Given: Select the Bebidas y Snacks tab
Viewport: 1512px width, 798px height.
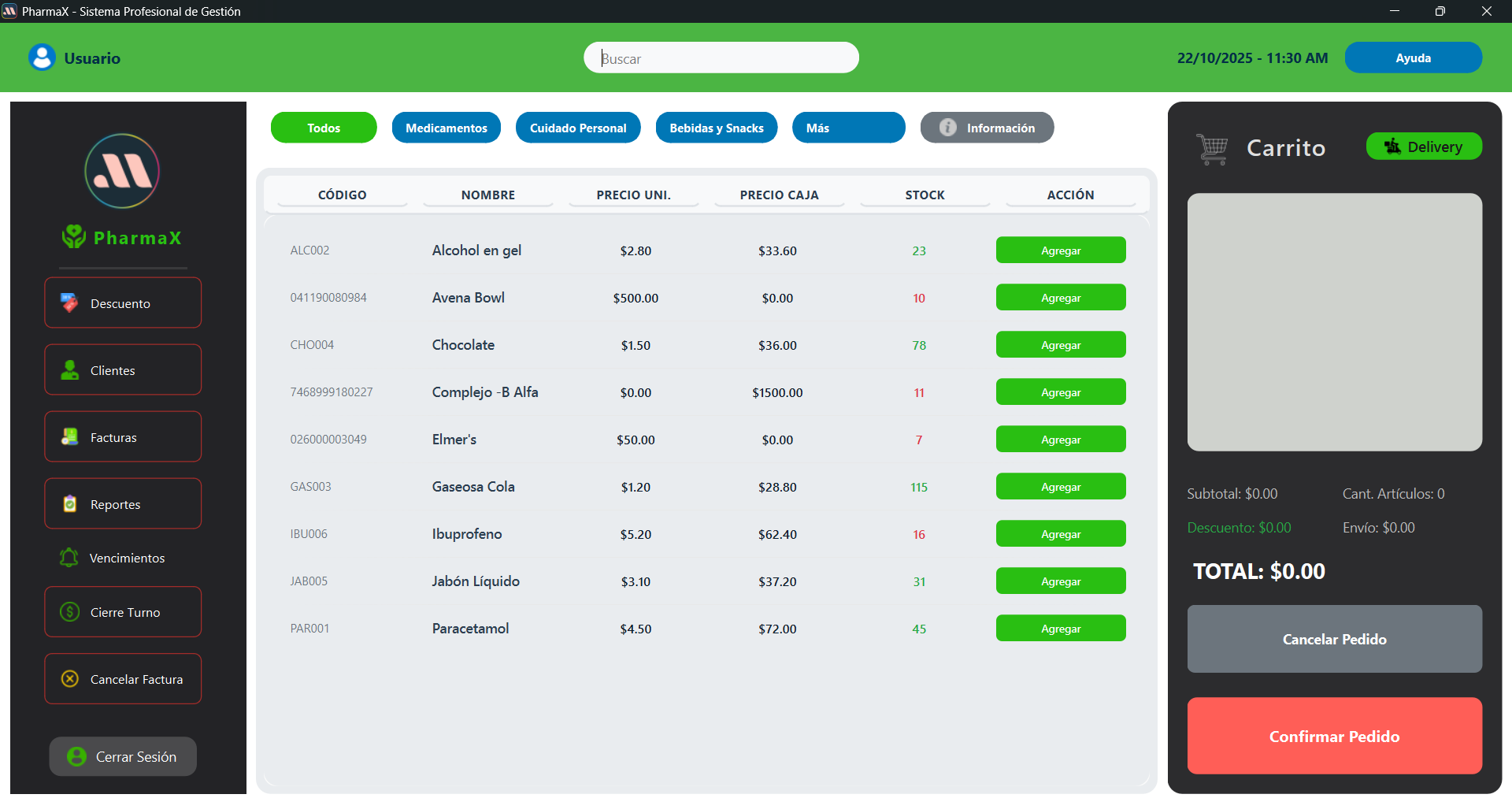Looking at the screenshot, I should (x=716, y=128).
